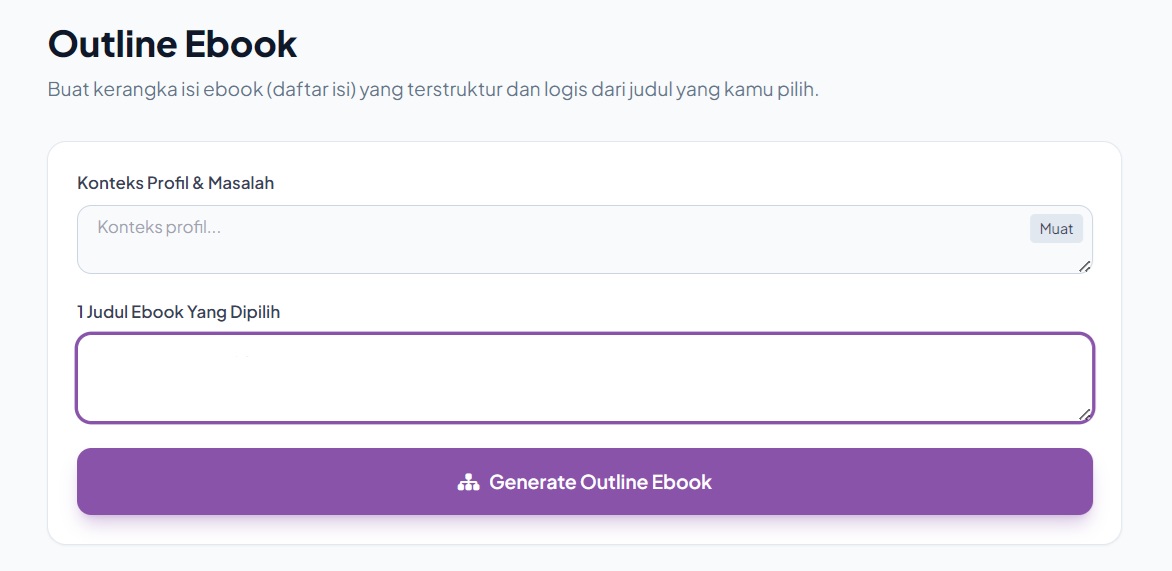The height and width of the screenshot is (571, 1172).
Task: Grab the Konteks profil textarea resize handle
Action: tap(1085, 266)
